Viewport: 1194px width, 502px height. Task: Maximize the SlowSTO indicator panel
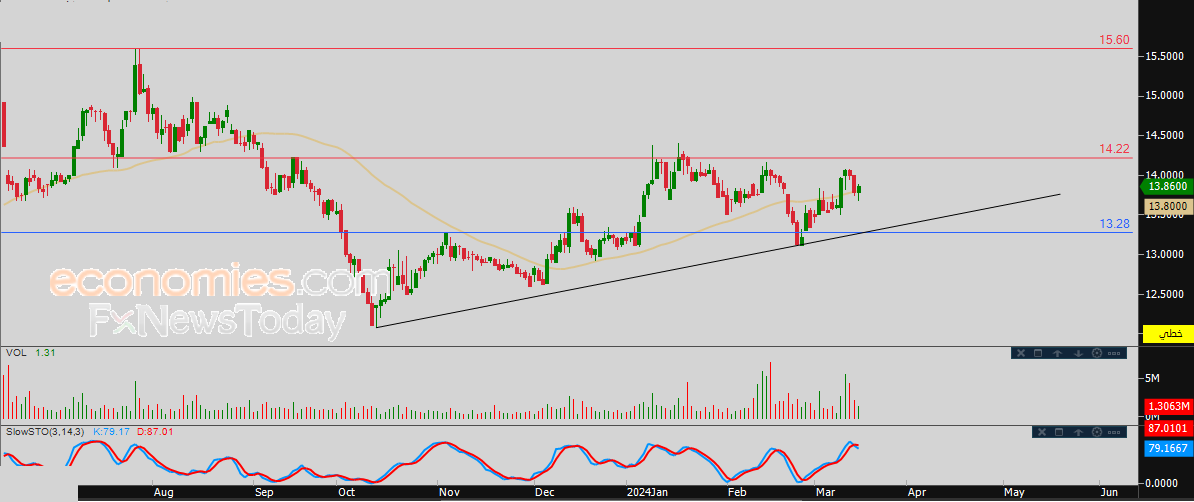[1058, 432]
